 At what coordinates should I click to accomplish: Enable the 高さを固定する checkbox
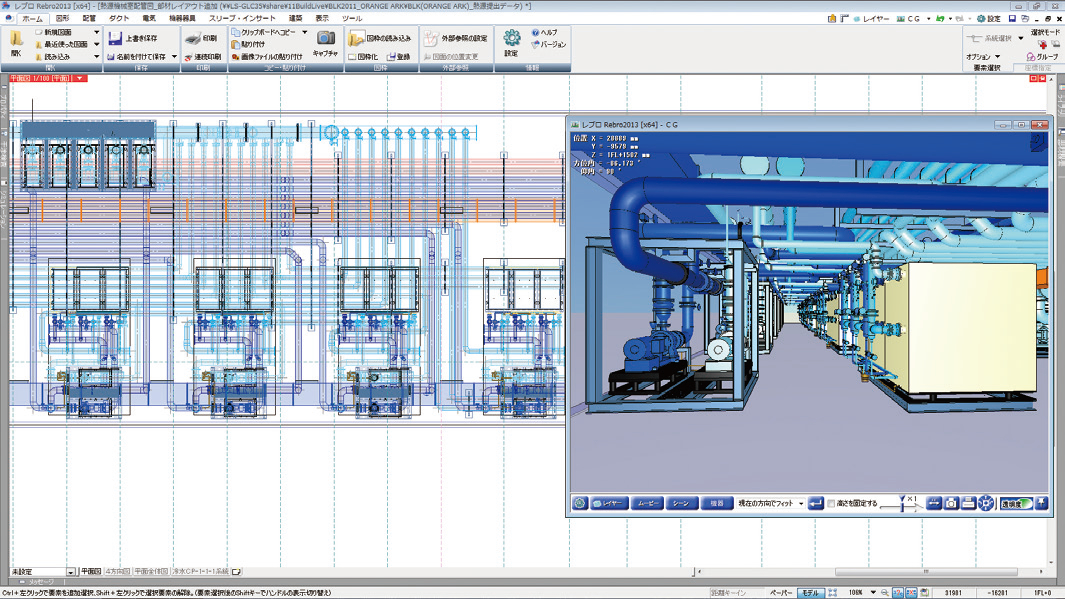point(831,504)
